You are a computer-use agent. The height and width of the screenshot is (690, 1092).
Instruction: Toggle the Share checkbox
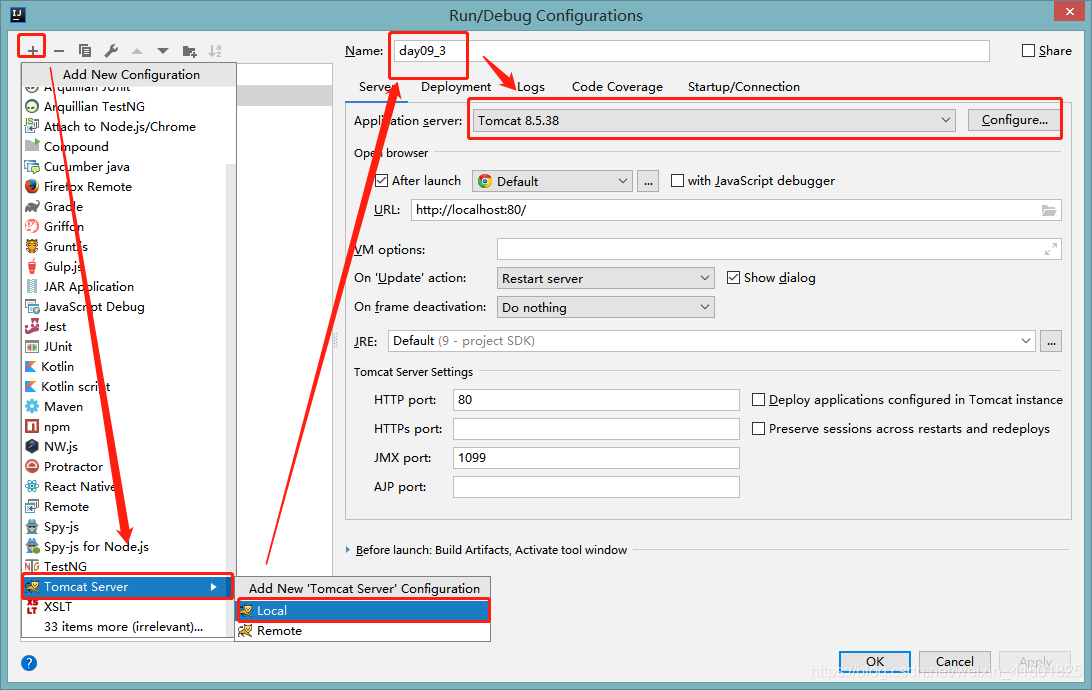pos(1028,51)
